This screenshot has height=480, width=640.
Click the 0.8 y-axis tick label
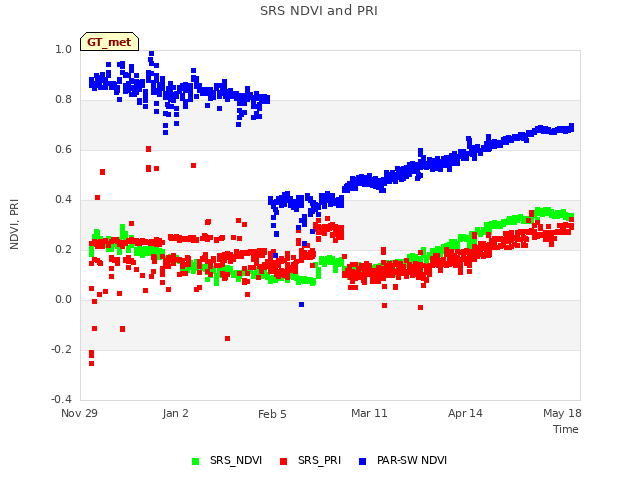click(63, 100)
